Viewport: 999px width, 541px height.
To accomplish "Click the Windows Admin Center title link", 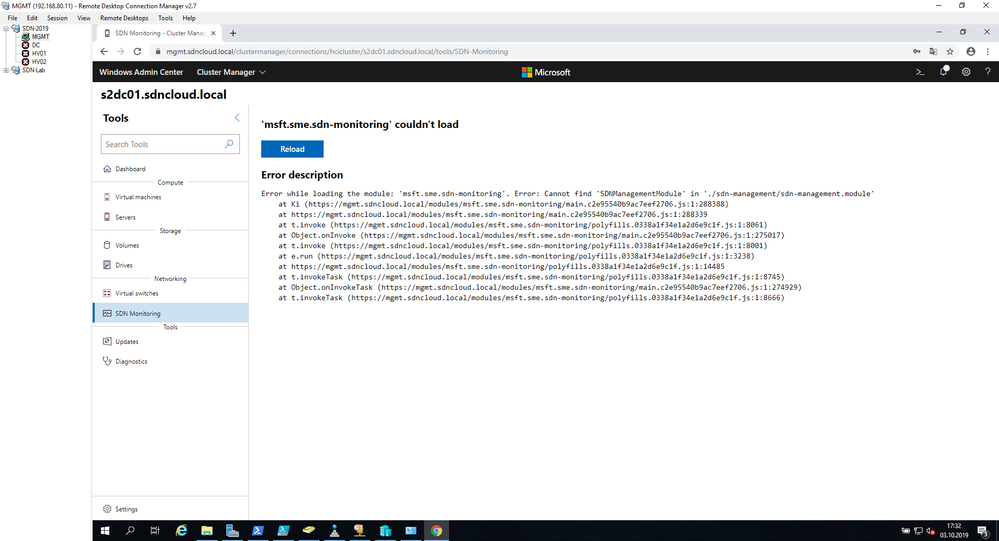I will 141,72.
